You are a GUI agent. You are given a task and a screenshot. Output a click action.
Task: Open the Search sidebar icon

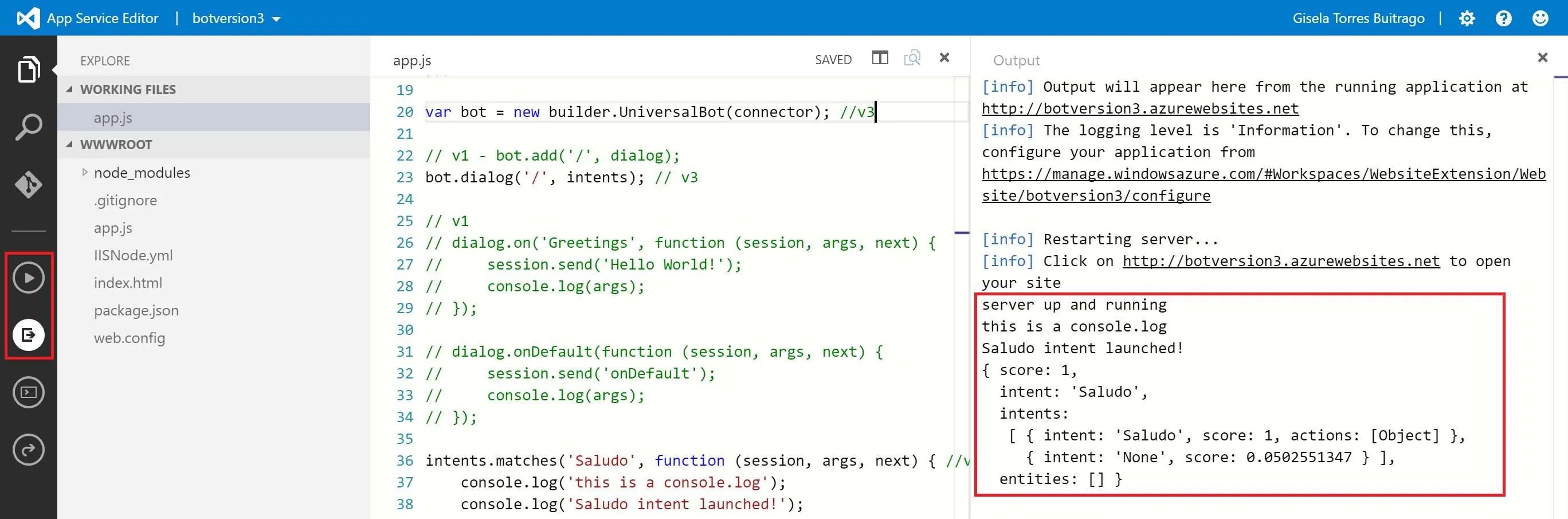pyautogui.click(x=29, y=127)
